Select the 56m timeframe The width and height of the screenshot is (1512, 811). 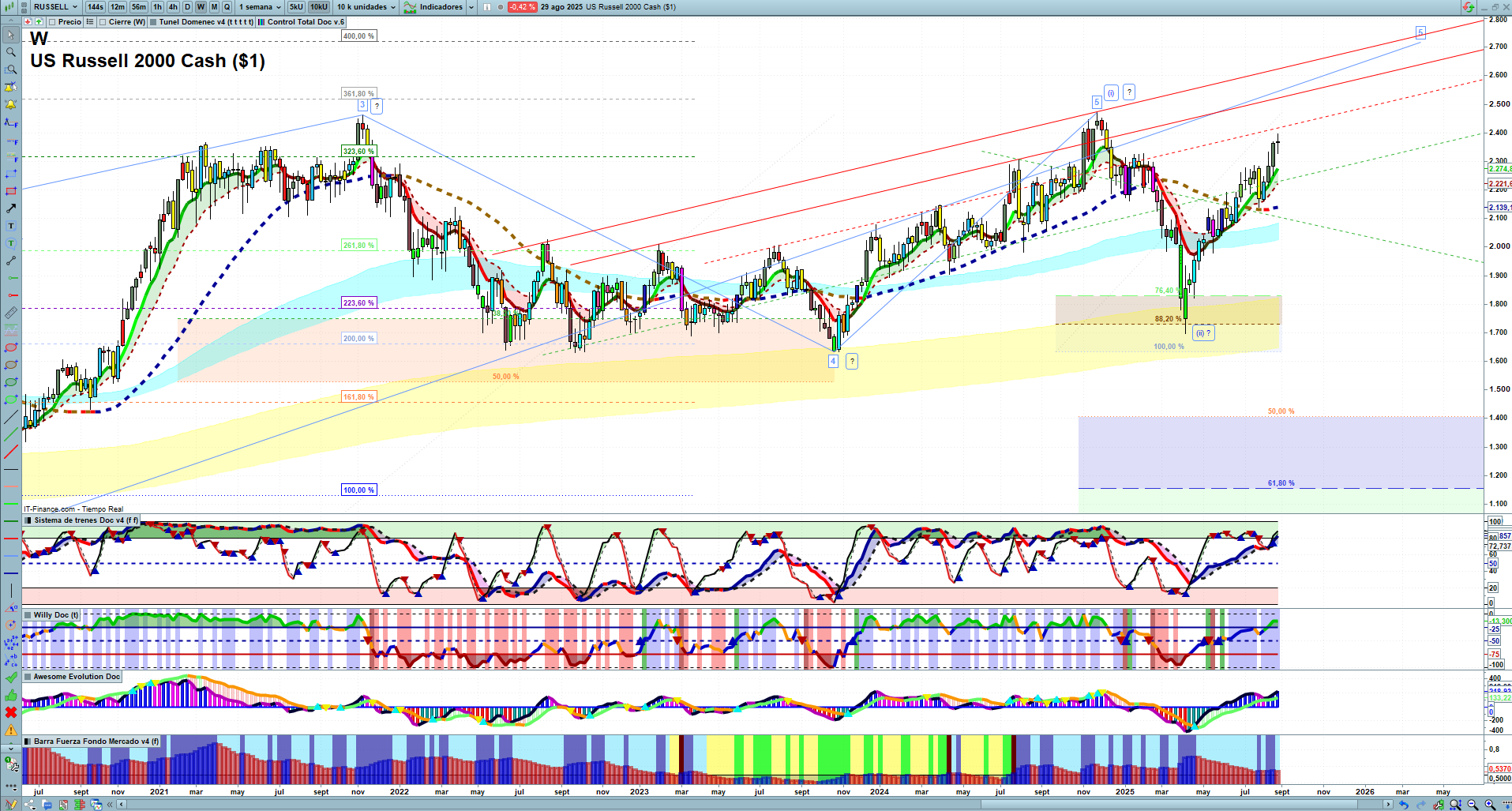click(139, 7)
